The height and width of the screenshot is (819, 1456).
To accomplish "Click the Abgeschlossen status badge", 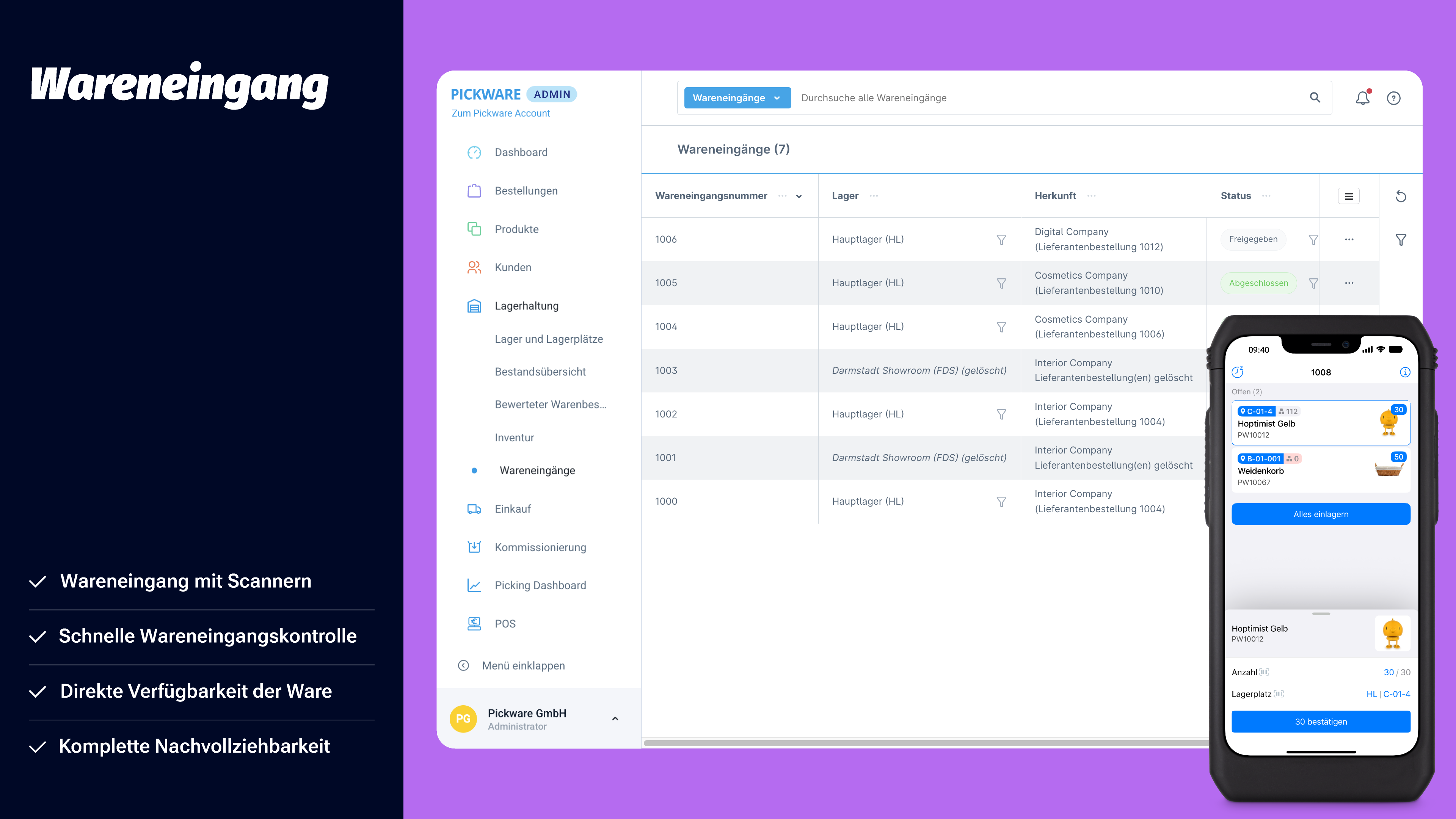I will [1258, 283].
